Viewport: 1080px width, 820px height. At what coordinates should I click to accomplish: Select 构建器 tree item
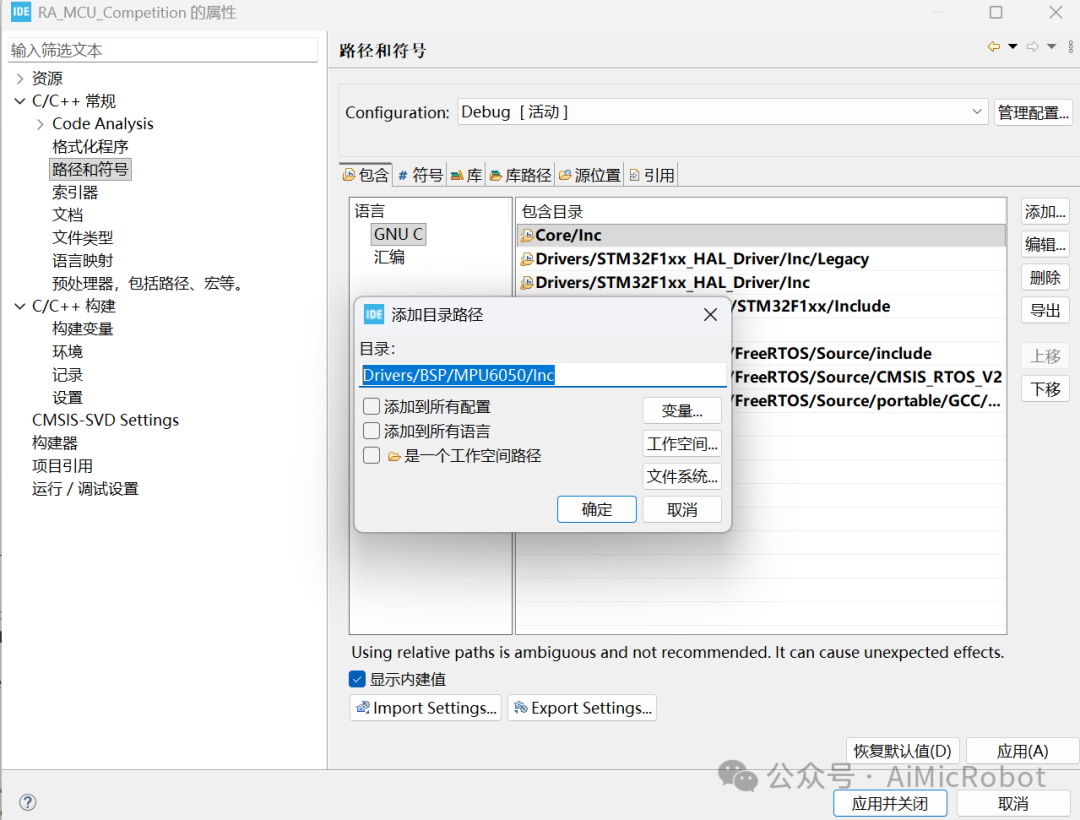click(x=55, y=443)
